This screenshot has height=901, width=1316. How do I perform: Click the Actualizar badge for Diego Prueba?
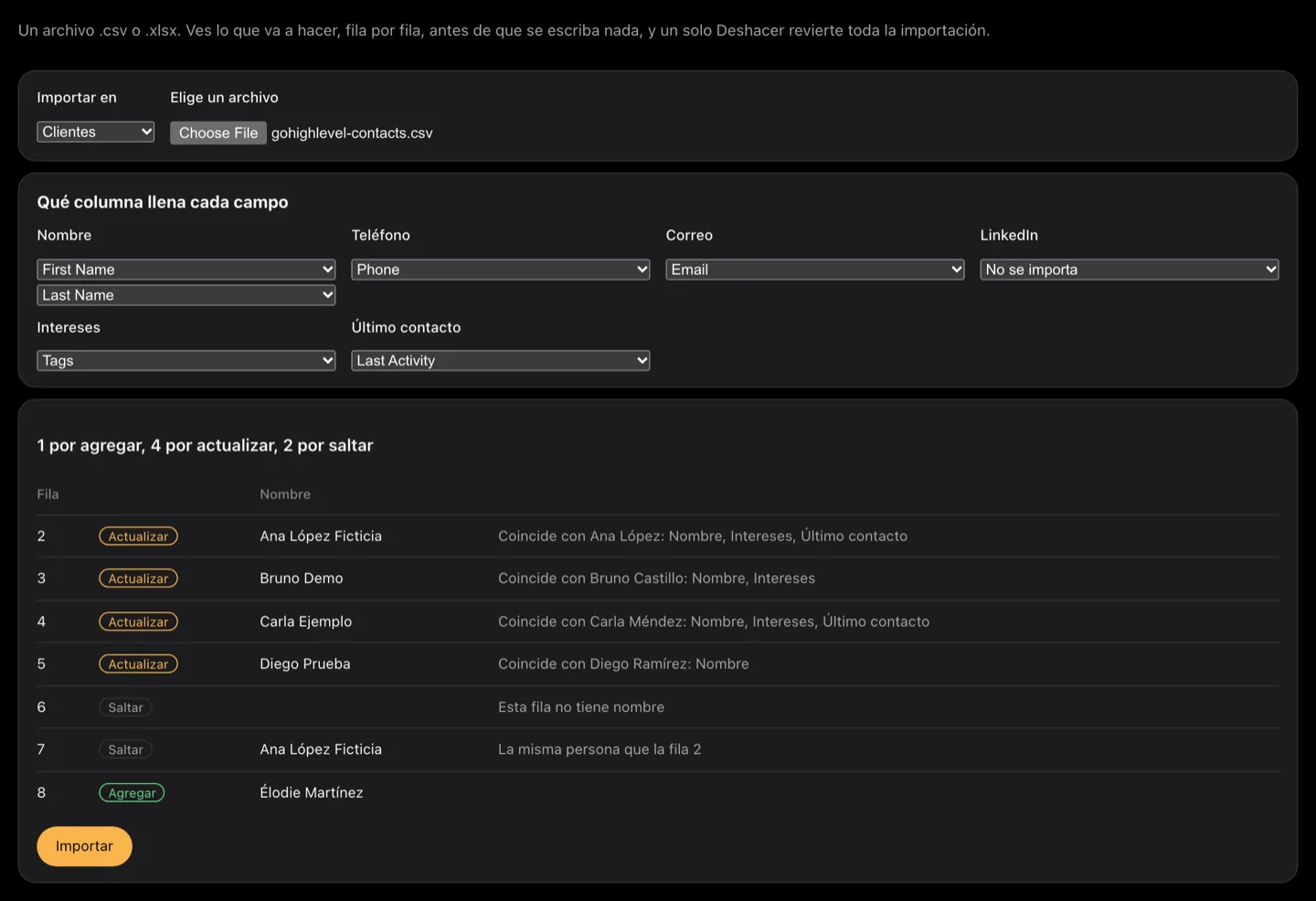point(138,664)
